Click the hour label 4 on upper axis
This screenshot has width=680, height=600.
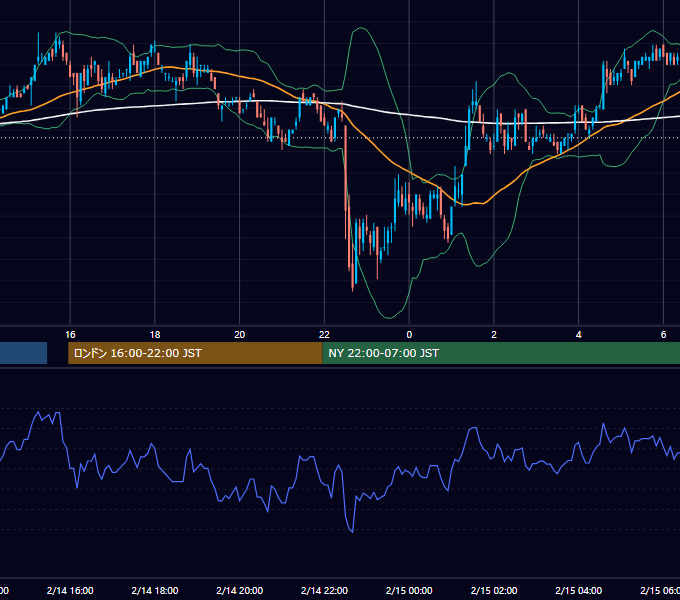[579, 334]
